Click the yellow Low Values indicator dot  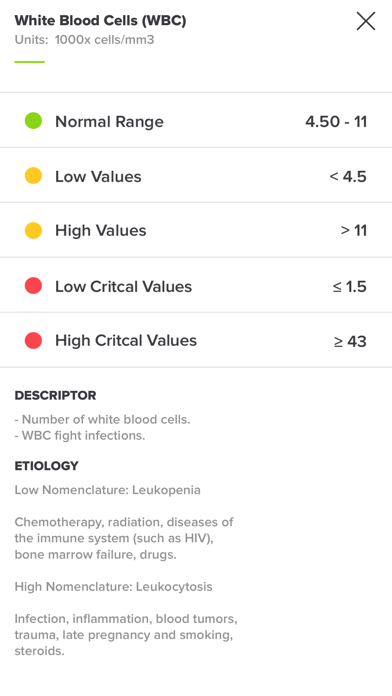[33, 176]
